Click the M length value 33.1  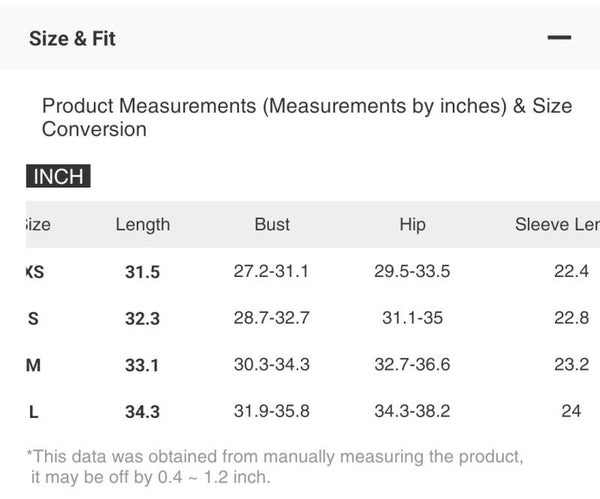[142, 365]
